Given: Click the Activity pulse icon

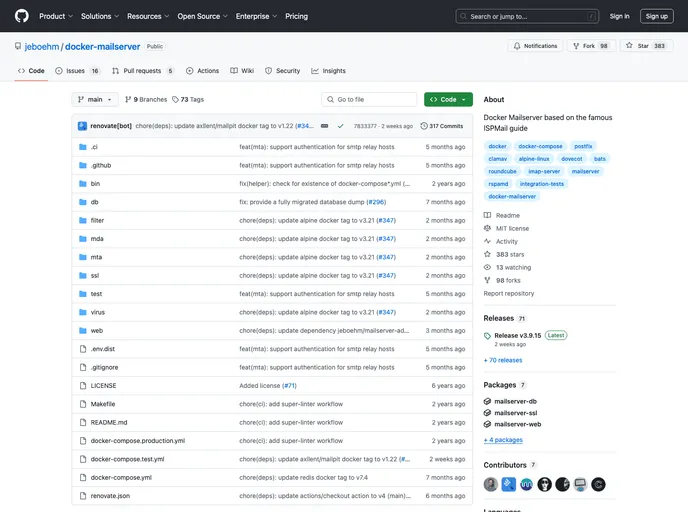Looking at the screenshot, I should tap(487, 241).
